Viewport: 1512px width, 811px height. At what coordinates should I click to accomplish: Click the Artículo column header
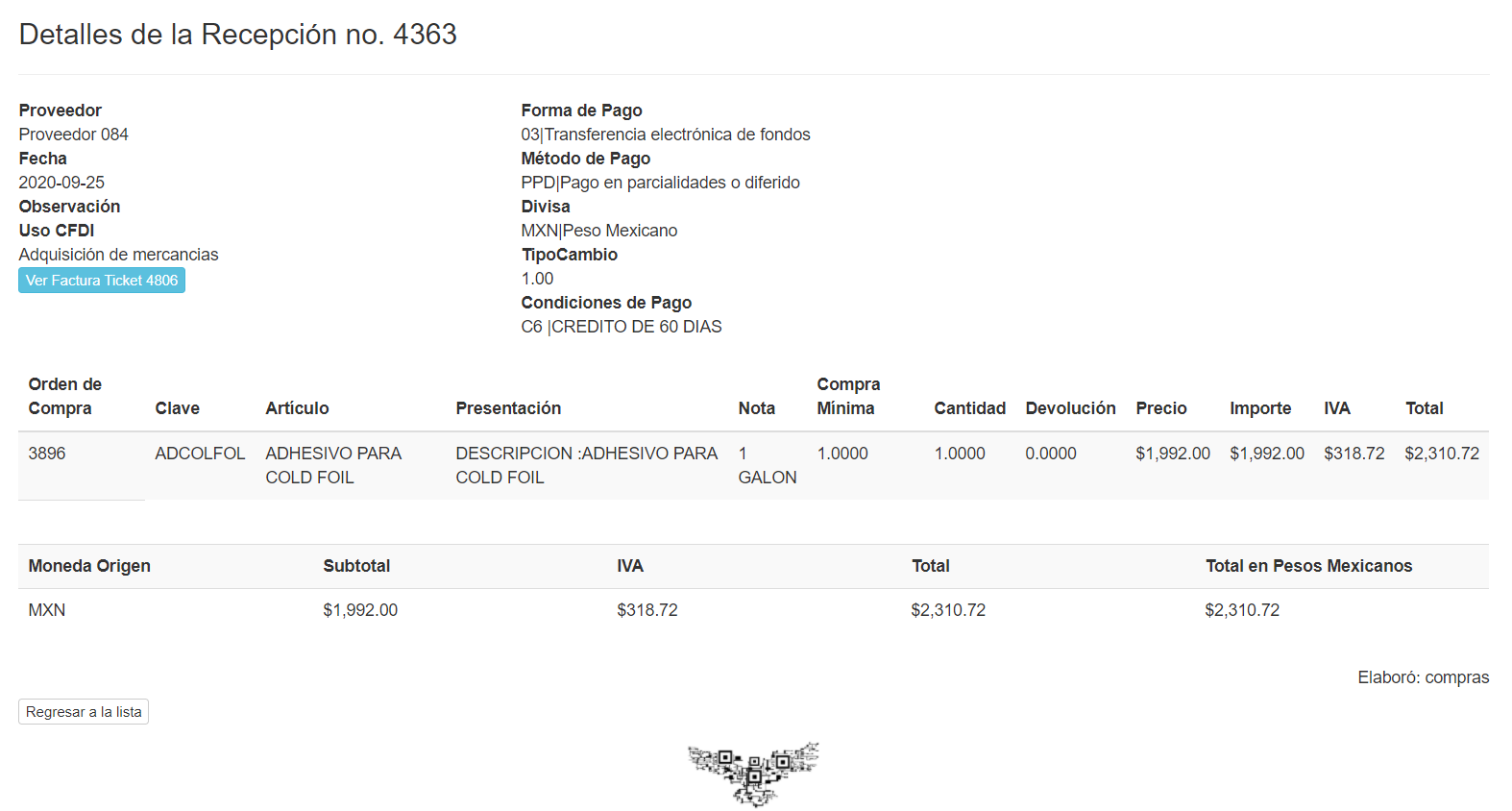click(x=297, y=408)
